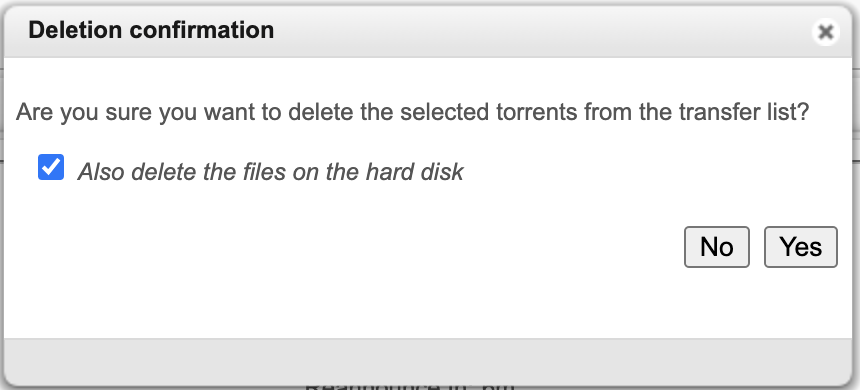Screen dimensions: 860x390
Task: Close the Deletion confirmation dialog with X
Action: 825,32
